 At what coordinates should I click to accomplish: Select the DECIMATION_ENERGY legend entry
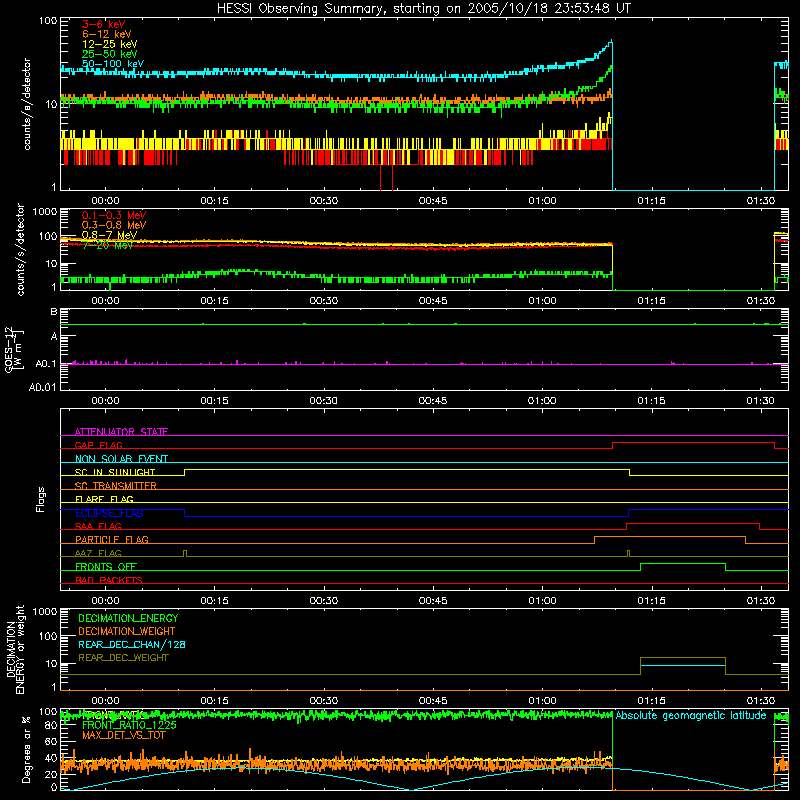(128, 618)
